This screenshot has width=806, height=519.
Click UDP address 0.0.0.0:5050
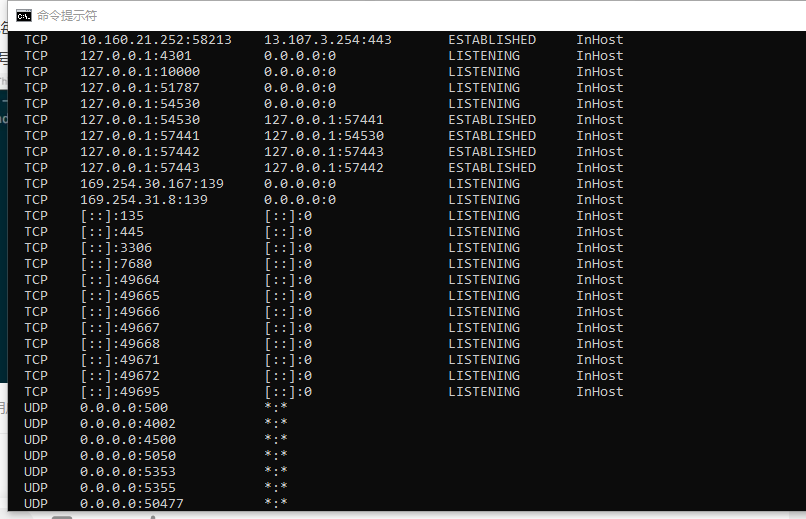pos(128,455)
